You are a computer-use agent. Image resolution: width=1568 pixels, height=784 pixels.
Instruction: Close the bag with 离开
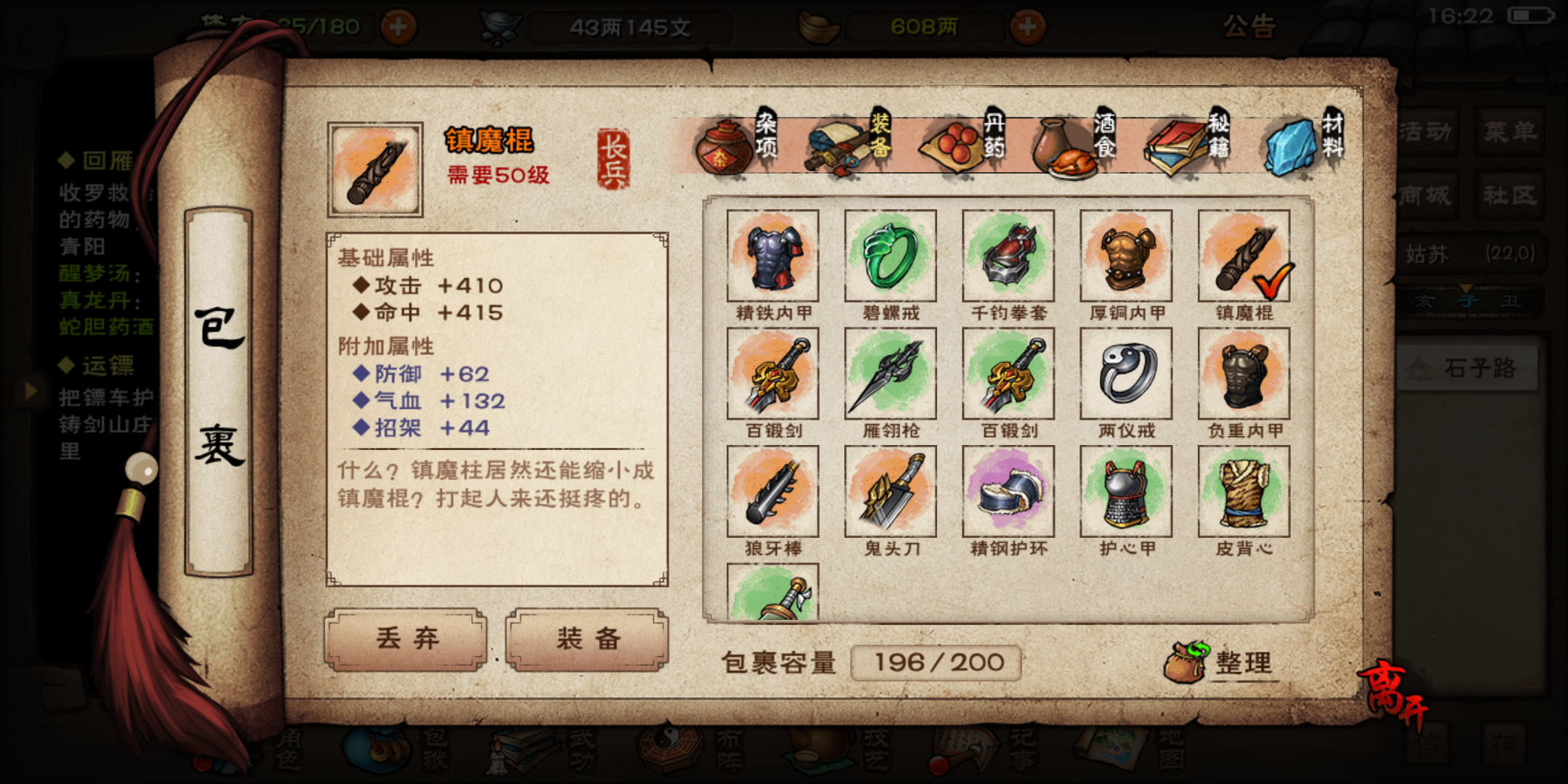(x=1392, y=695)
